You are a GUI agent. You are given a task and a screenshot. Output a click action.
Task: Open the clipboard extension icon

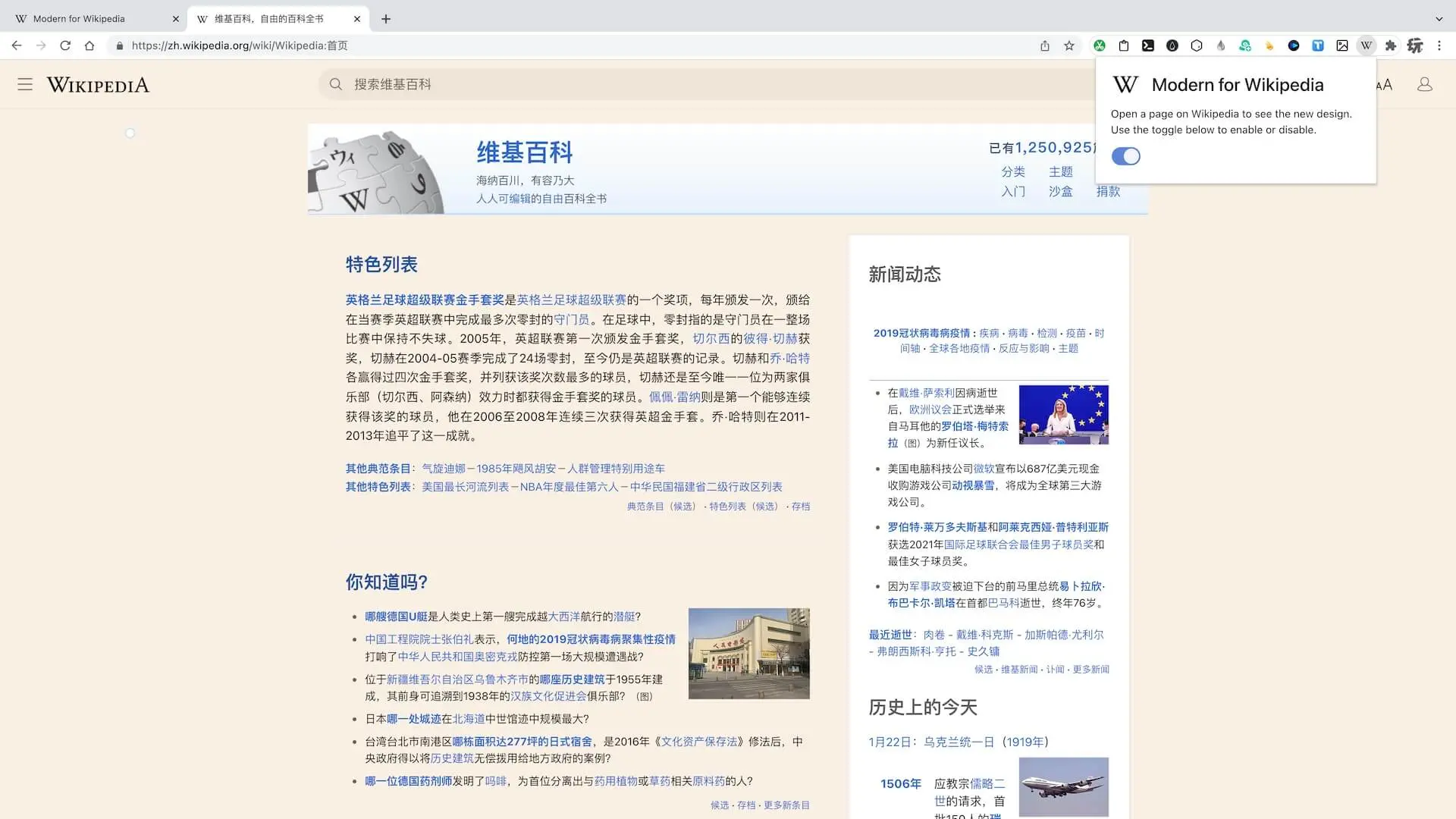click(x=1124, y=45)
